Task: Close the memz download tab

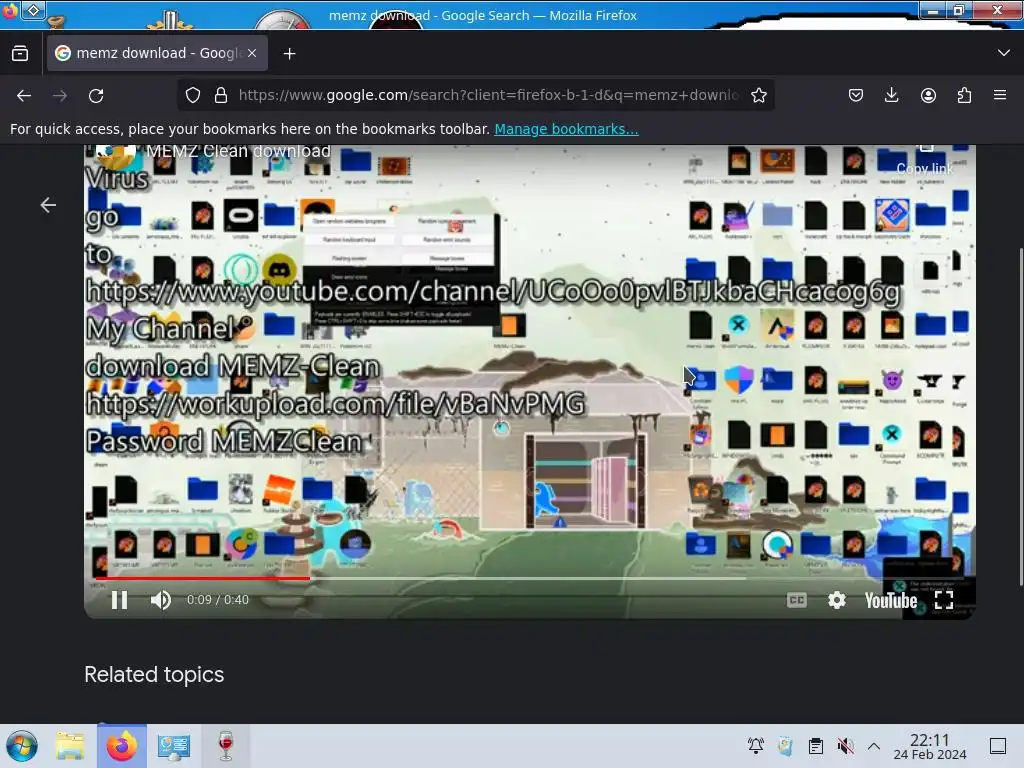Action: [252, 53]
